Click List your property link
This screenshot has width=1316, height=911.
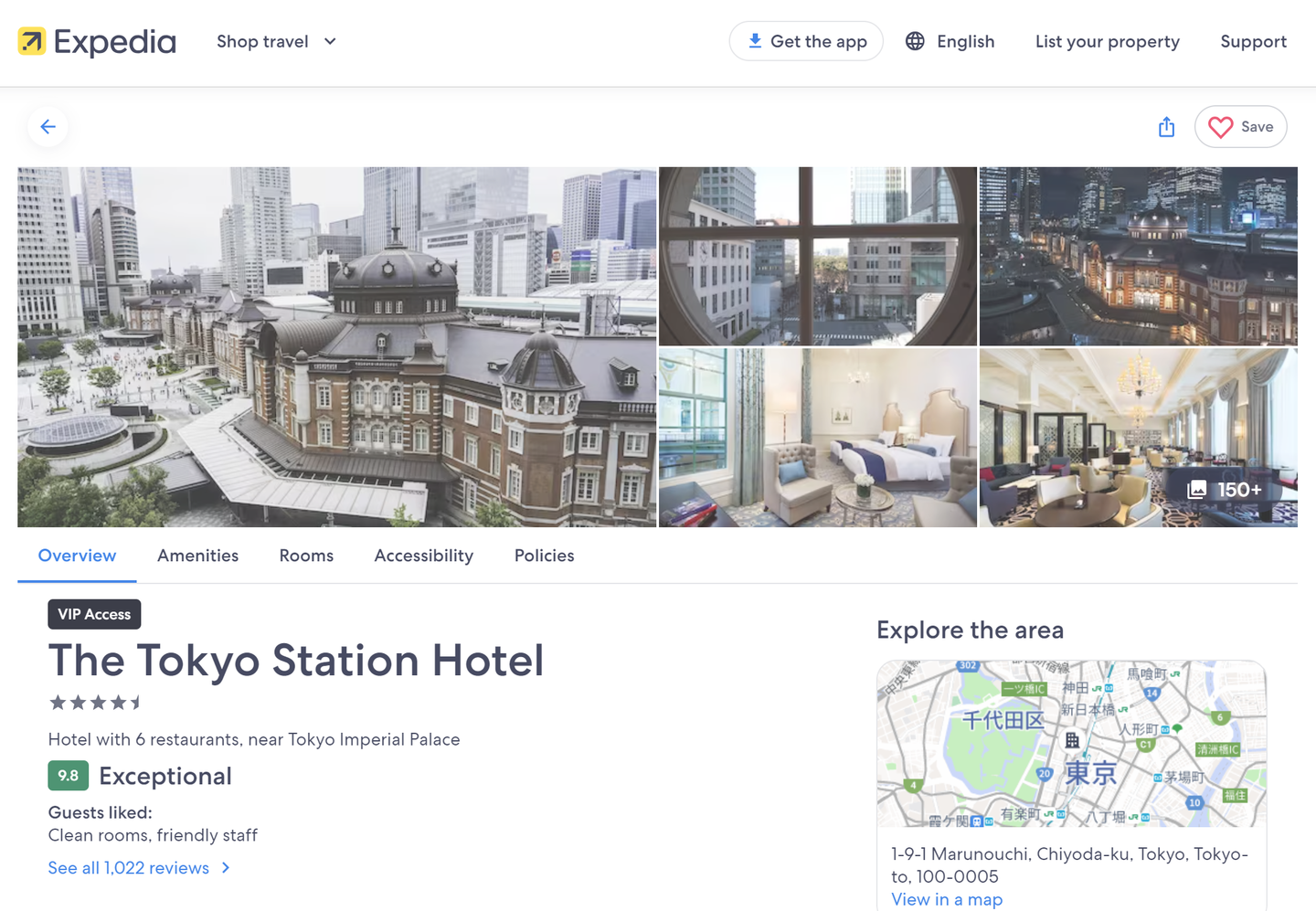1107,42
